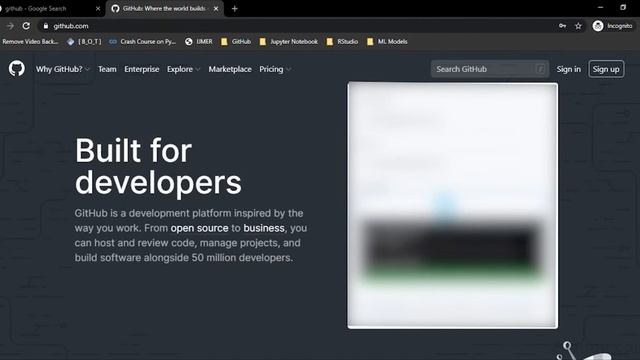640x360 pixels.
Task: Click the Sign up button
Action: [x=606, y=69]
